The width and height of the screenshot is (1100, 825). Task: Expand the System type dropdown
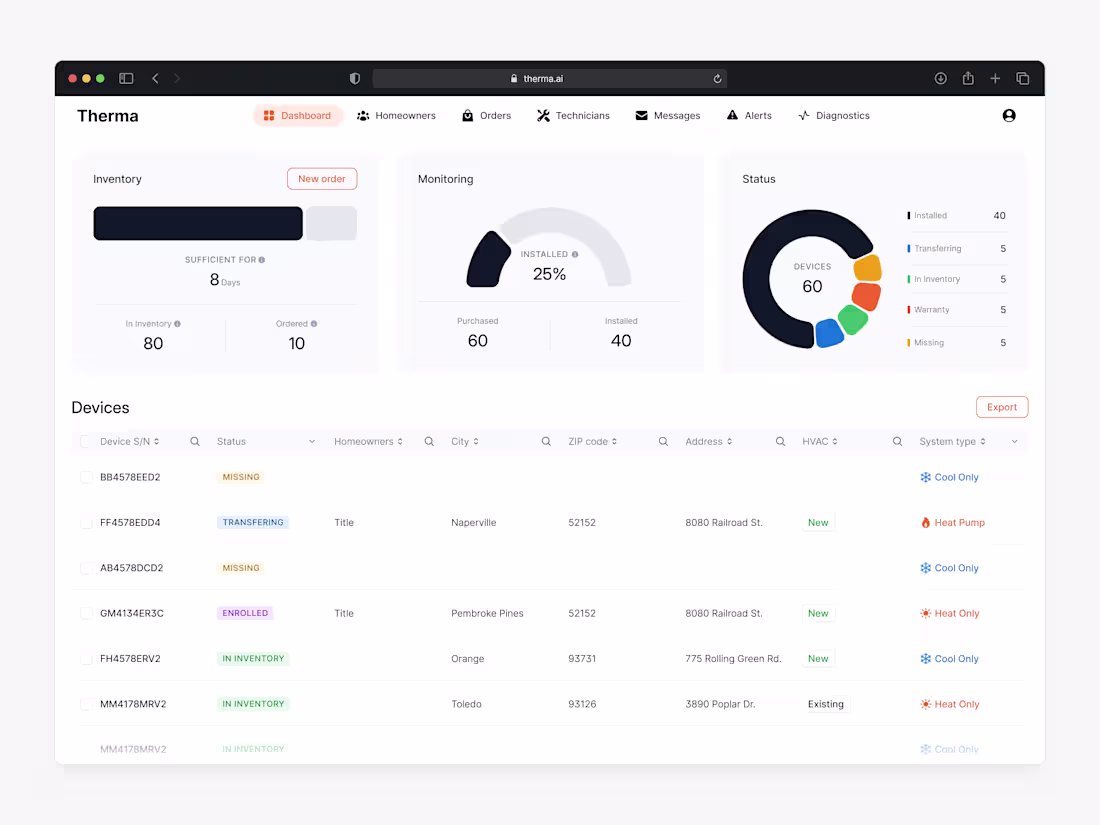1013,440
